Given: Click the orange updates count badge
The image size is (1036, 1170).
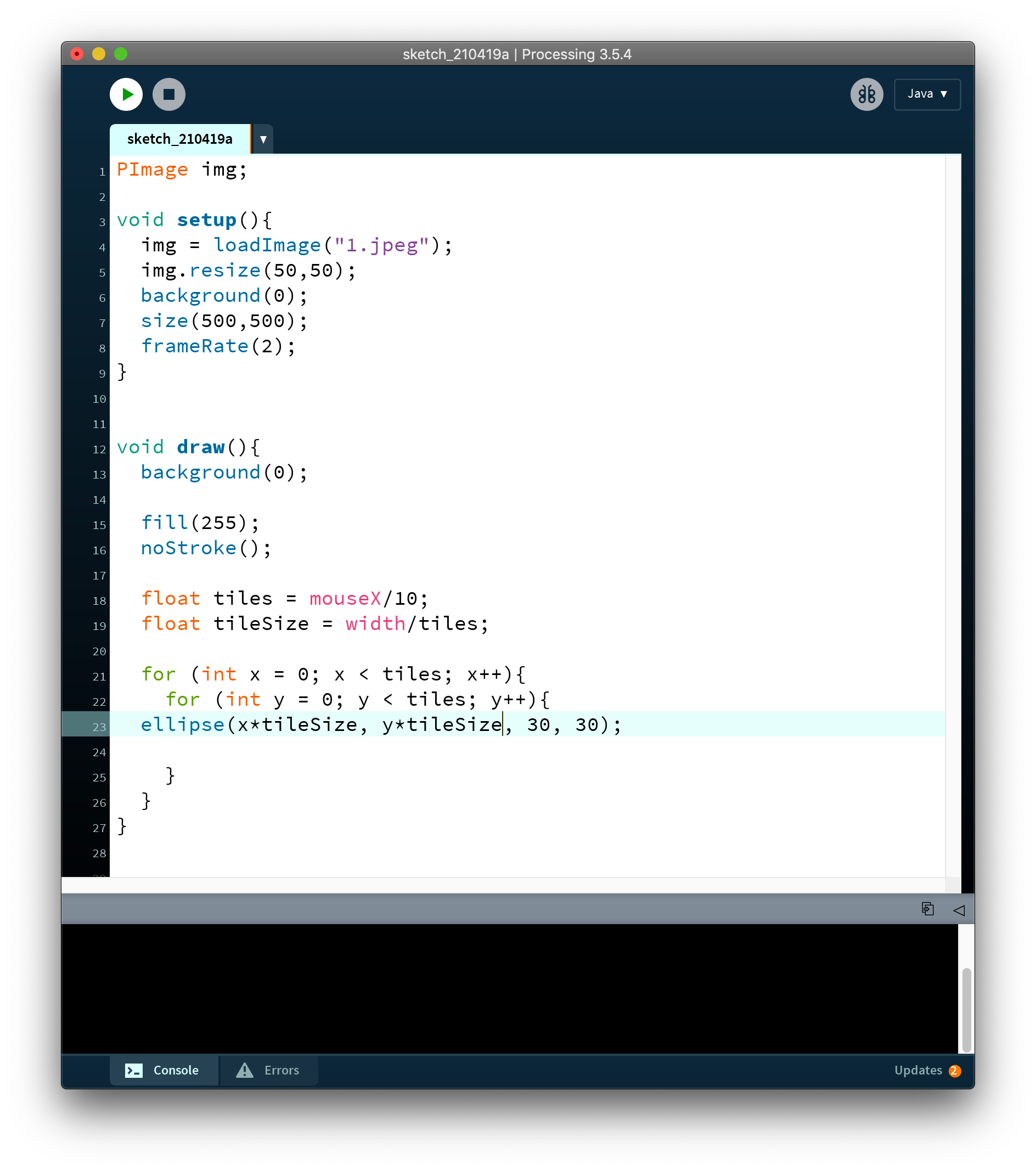Looking at the screenshot, I should click(954, 1071).
